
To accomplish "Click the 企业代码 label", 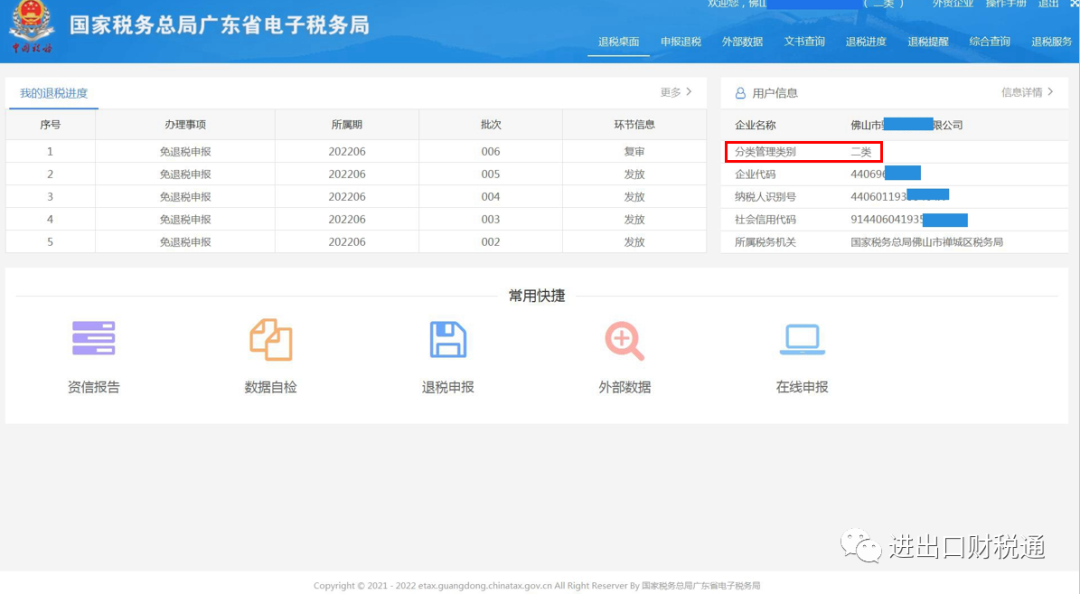I will 755,174.
